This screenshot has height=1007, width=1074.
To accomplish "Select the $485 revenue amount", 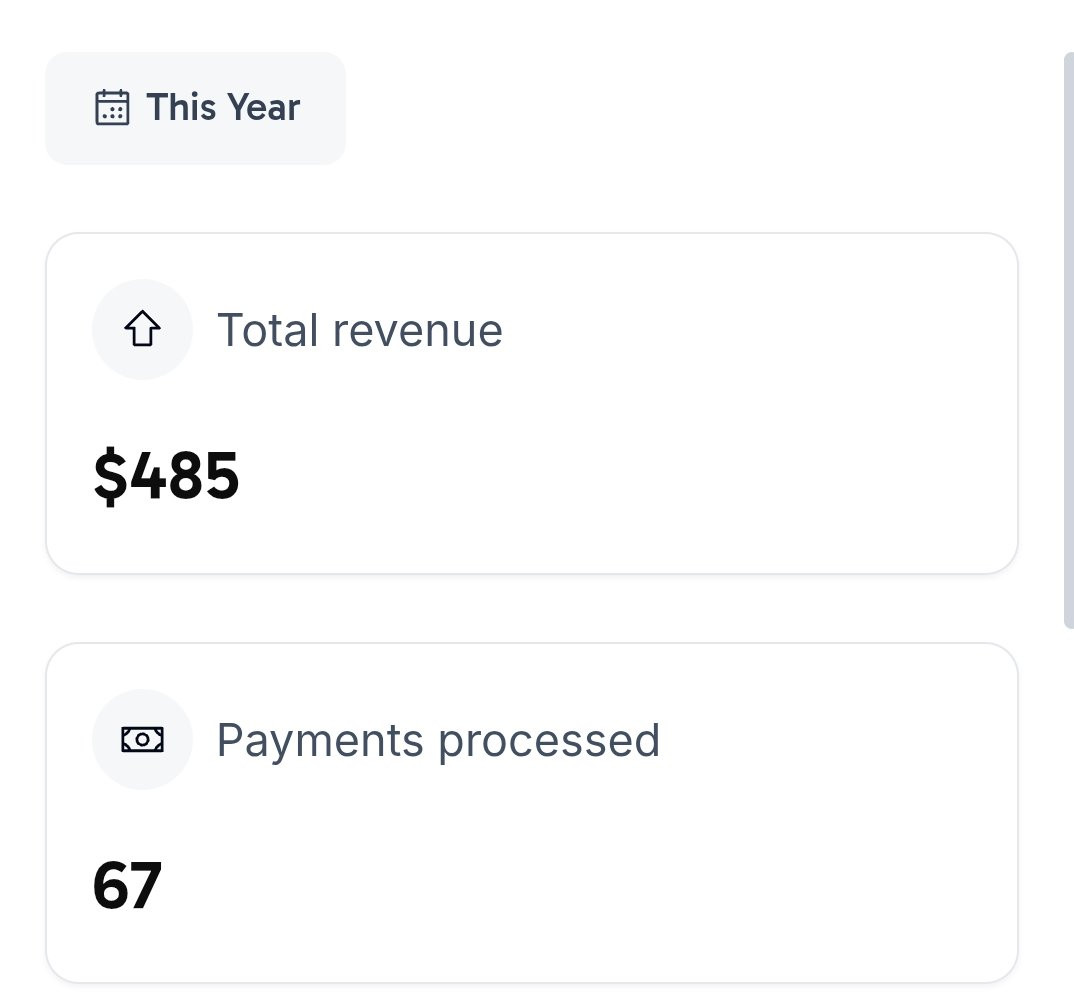I will 167,476.
